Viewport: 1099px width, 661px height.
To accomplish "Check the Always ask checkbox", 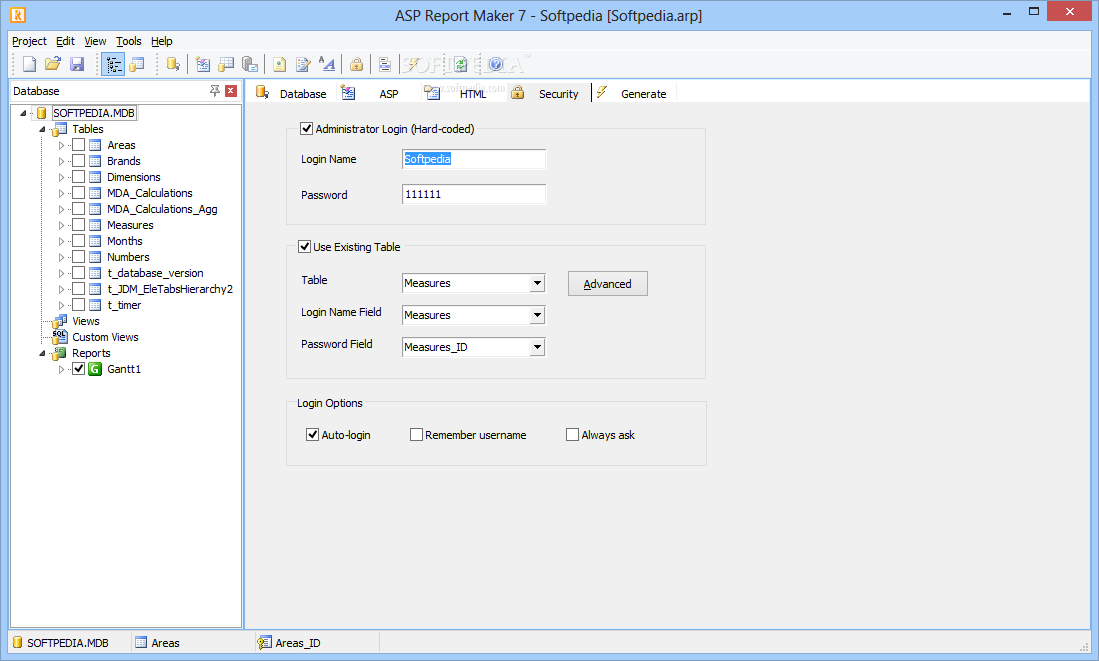I will point(573,435).
